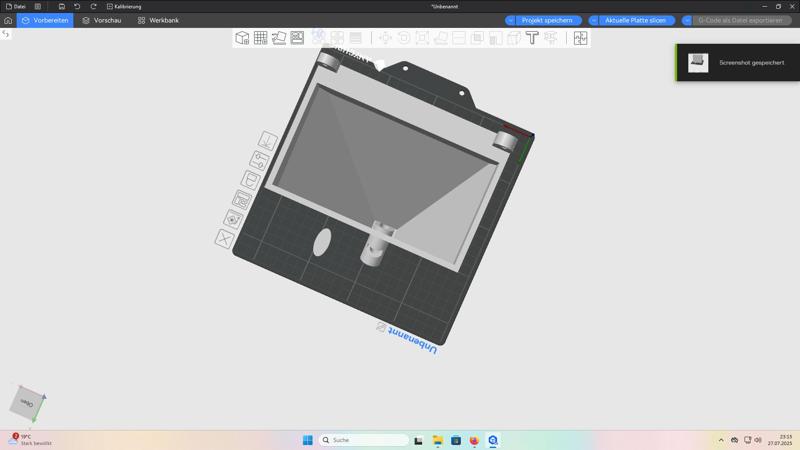
Task: Select the Scale tool in toolbar
Action: pos(422,38)
